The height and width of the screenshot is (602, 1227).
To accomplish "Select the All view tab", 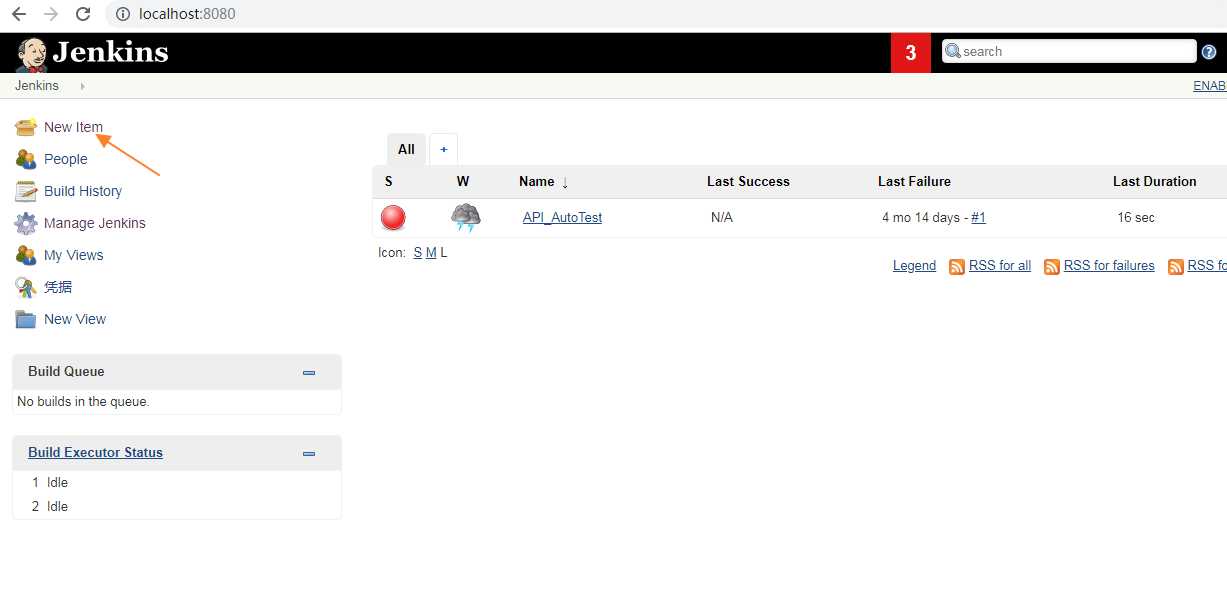I will pyautogui.click(x=406, y=149).
